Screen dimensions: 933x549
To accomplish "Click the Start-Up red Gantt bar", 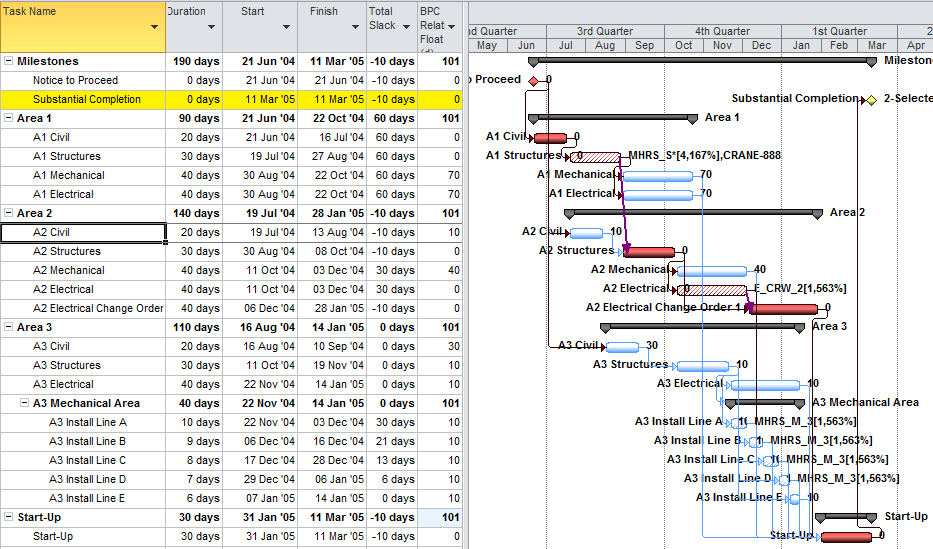I will (x=846, y=538).
